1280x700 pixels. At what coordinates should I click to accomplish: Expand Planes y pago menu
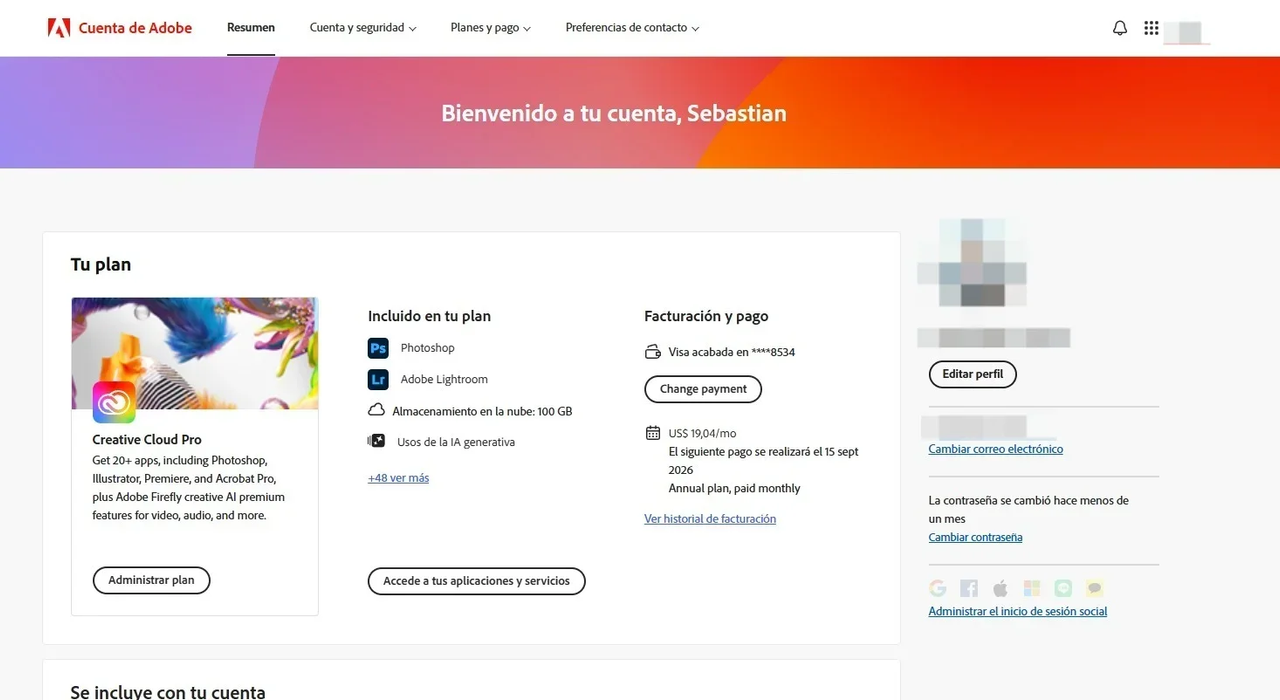click(x=491, y=28)
